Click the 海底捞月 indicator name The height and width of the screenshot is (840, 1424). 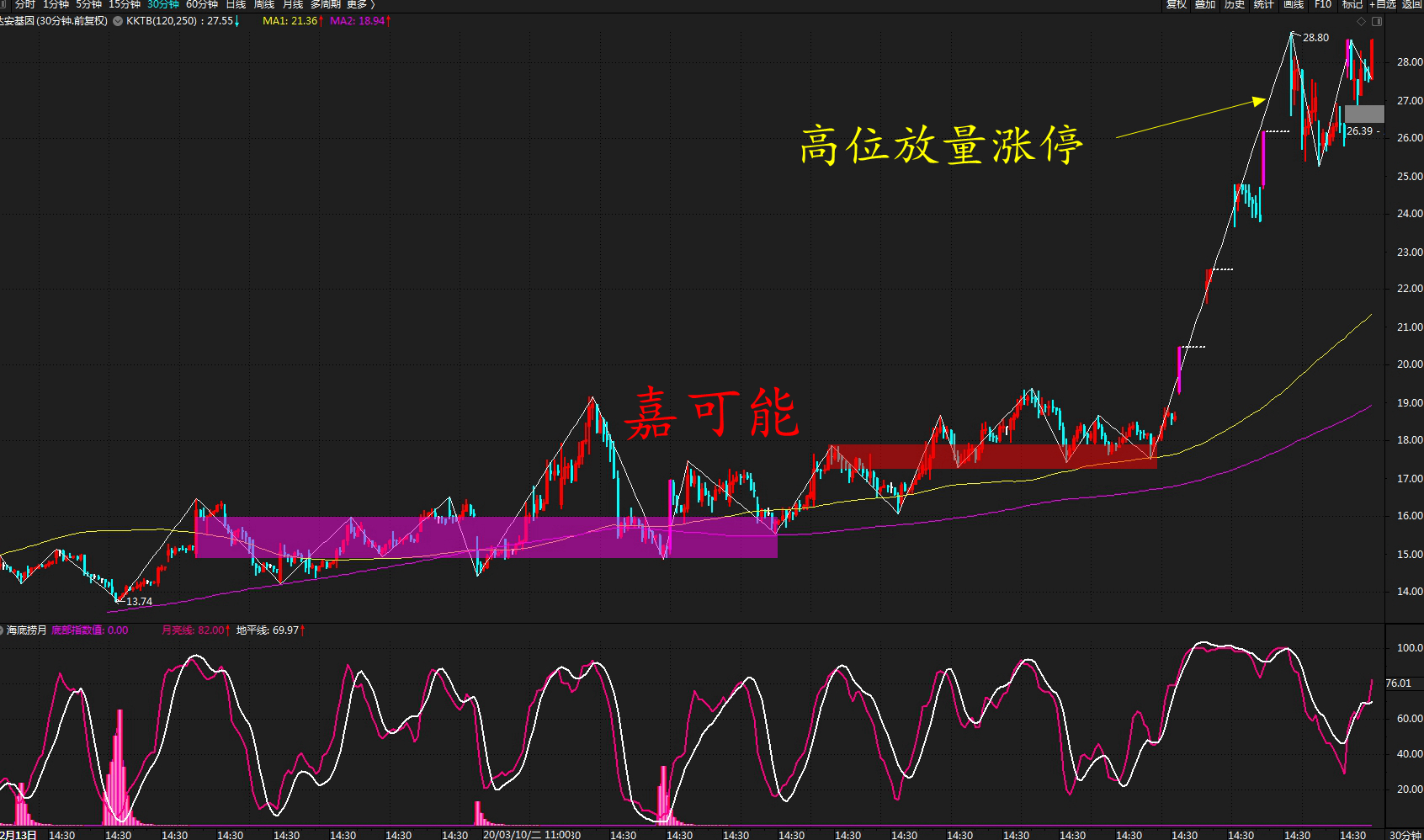point(27,630)
